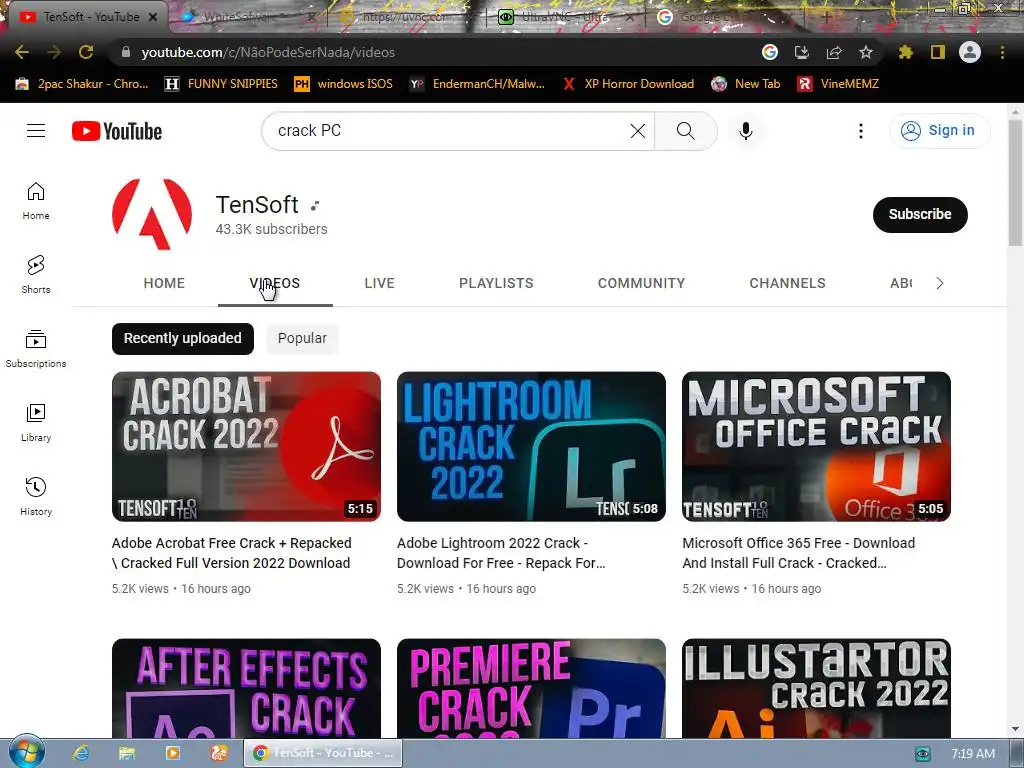Open the COMMUNITY tab
Screen dimensions: 1024x768
(641, 283)
